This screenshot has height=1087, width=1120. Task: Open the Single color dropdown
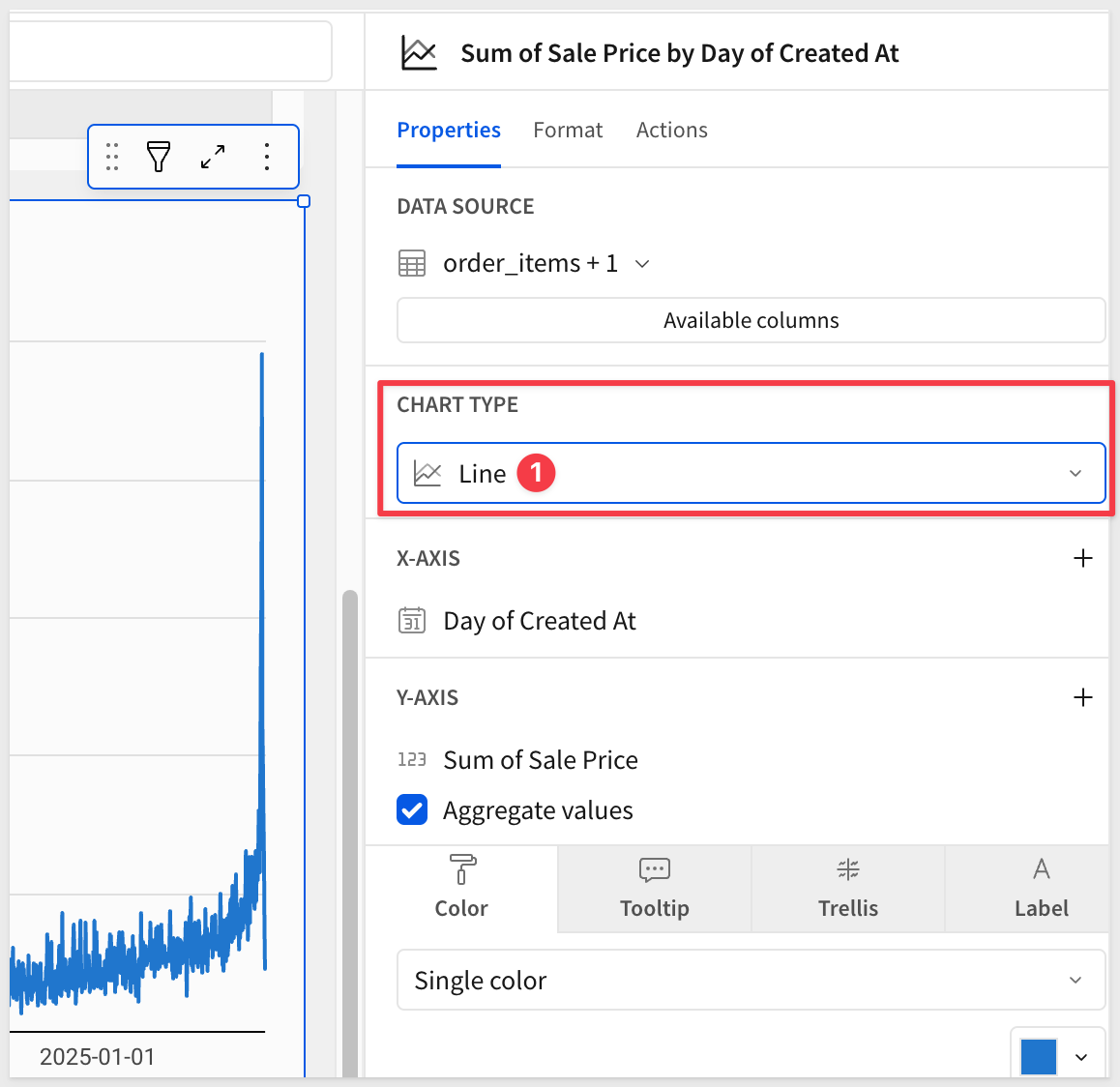click(751, 981)
